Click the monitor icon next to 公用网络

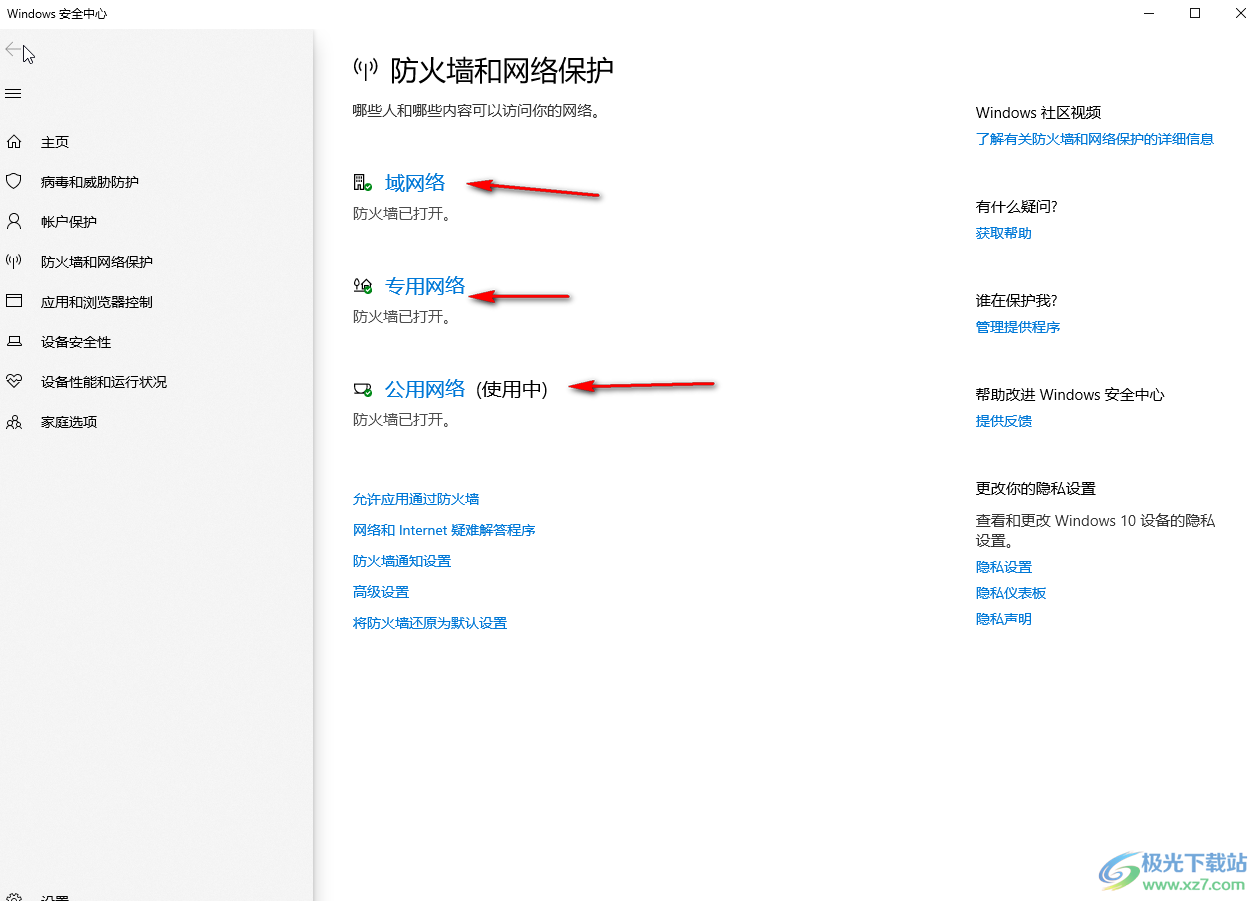pyautogui.click(x=363, y=389)
